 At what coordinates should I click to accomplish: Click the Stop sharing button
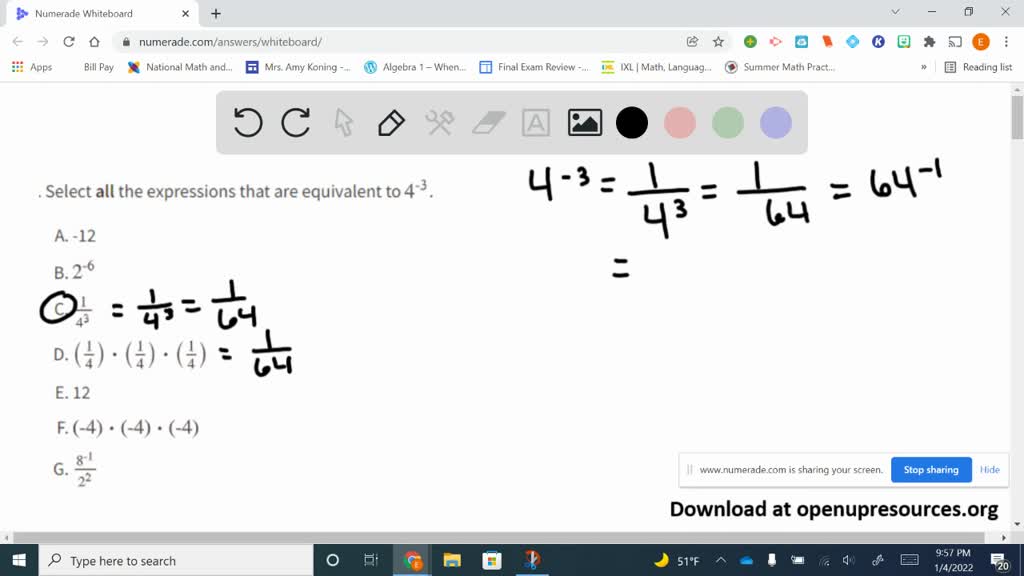tap(931, 470)
